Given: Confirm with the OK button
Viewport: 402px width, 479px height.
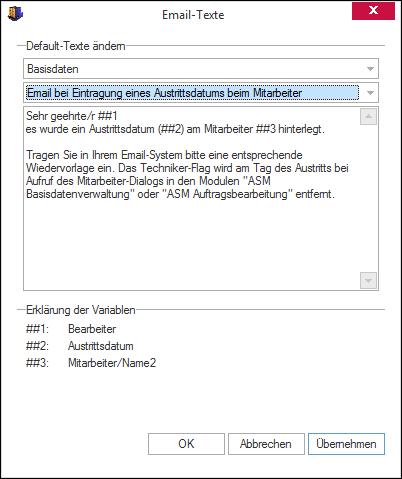Looking at the screenshot, I should (x=186, y=444).
